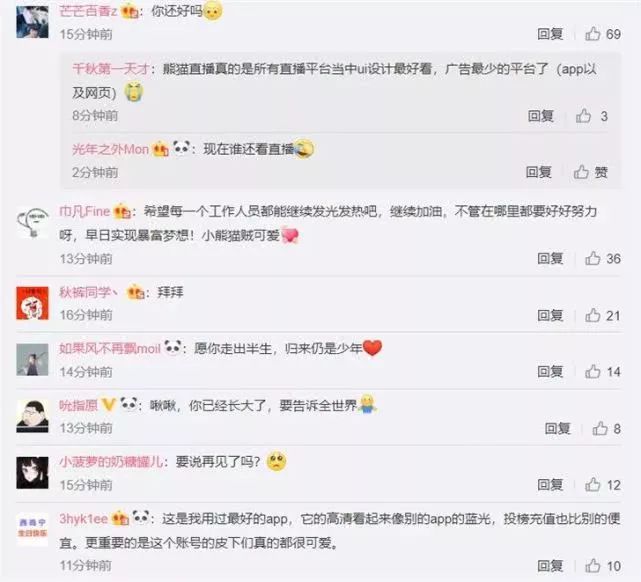Open 秋裤同学's red avatar picture
641x582 pixels.
(x=32, y=303)
